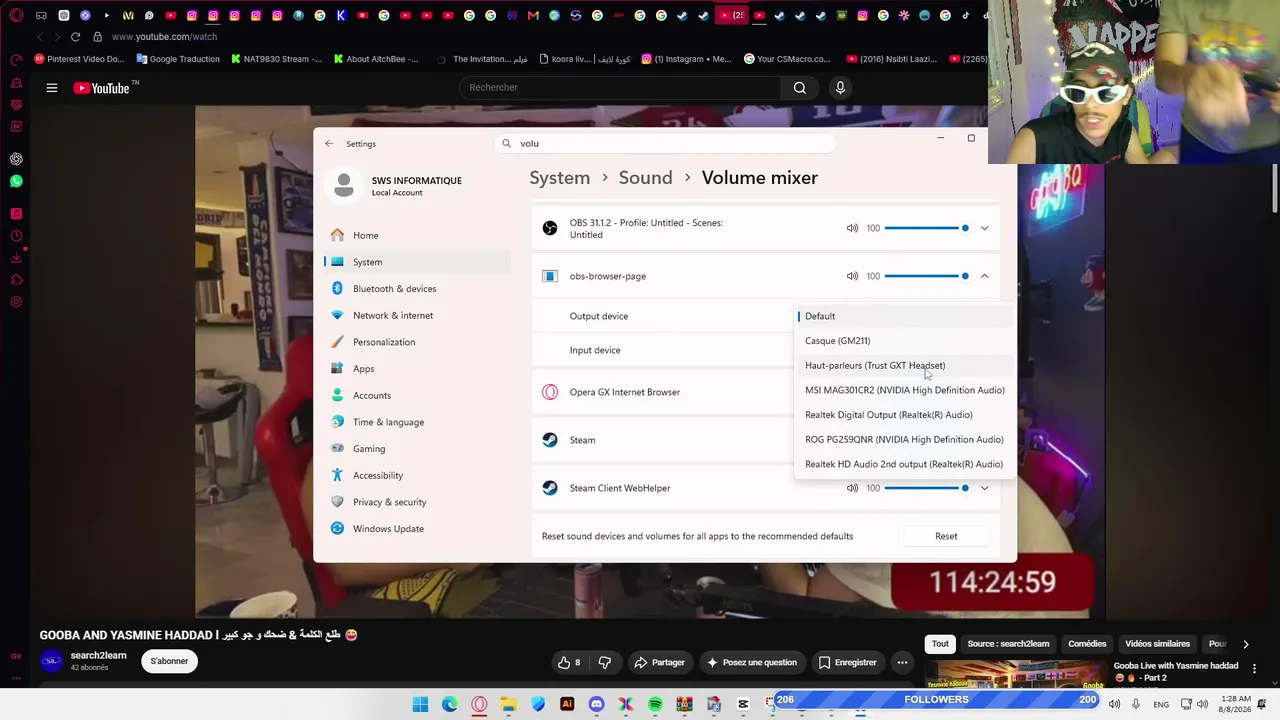Adjust the OBS 31.1.2 volume slider
This screenshot has height=720, width=1280.
point(926,228)
